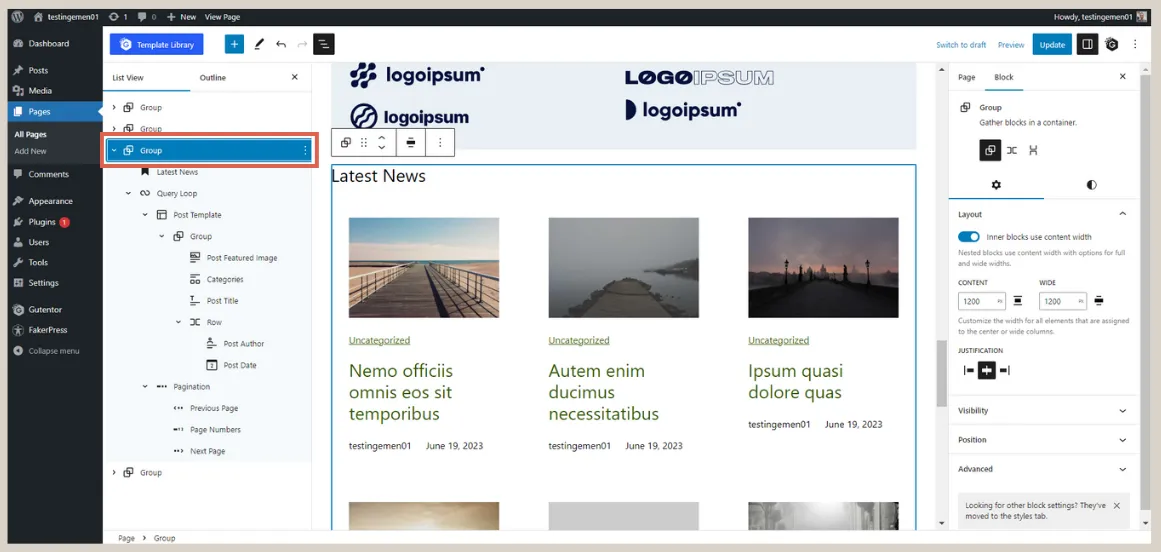Open block toolbar three-dot options

[x=440, y=143]
